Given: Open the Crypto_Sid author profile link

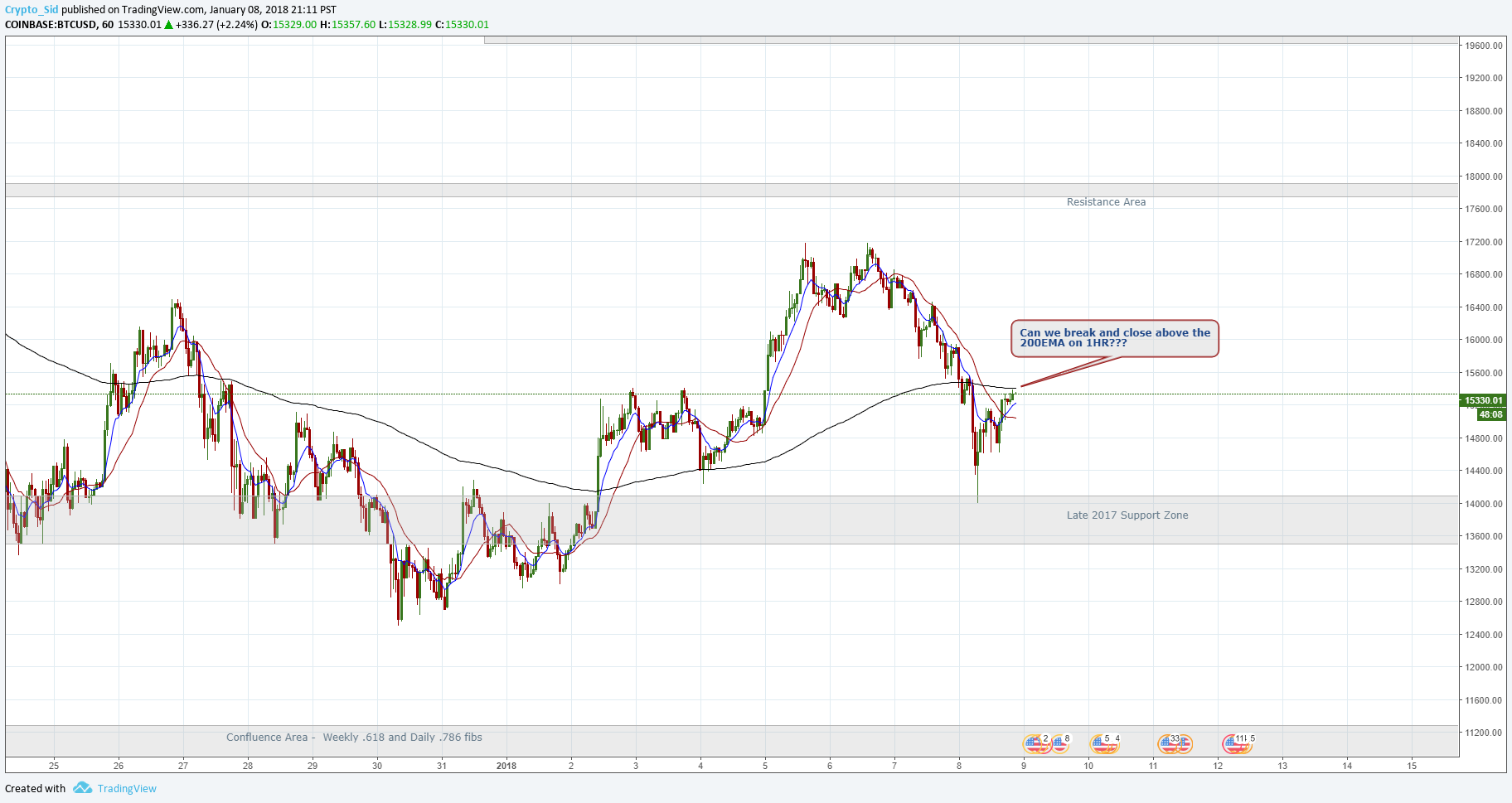Looking at the screenshot, I should point(31,10).
